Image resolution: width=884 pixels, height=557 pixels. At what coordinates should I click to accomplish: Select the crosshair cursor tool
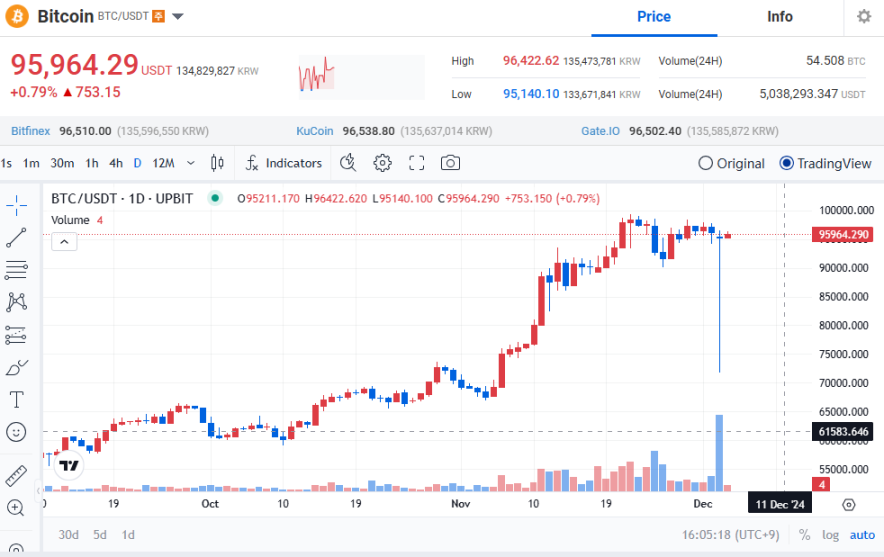[17, 206]
